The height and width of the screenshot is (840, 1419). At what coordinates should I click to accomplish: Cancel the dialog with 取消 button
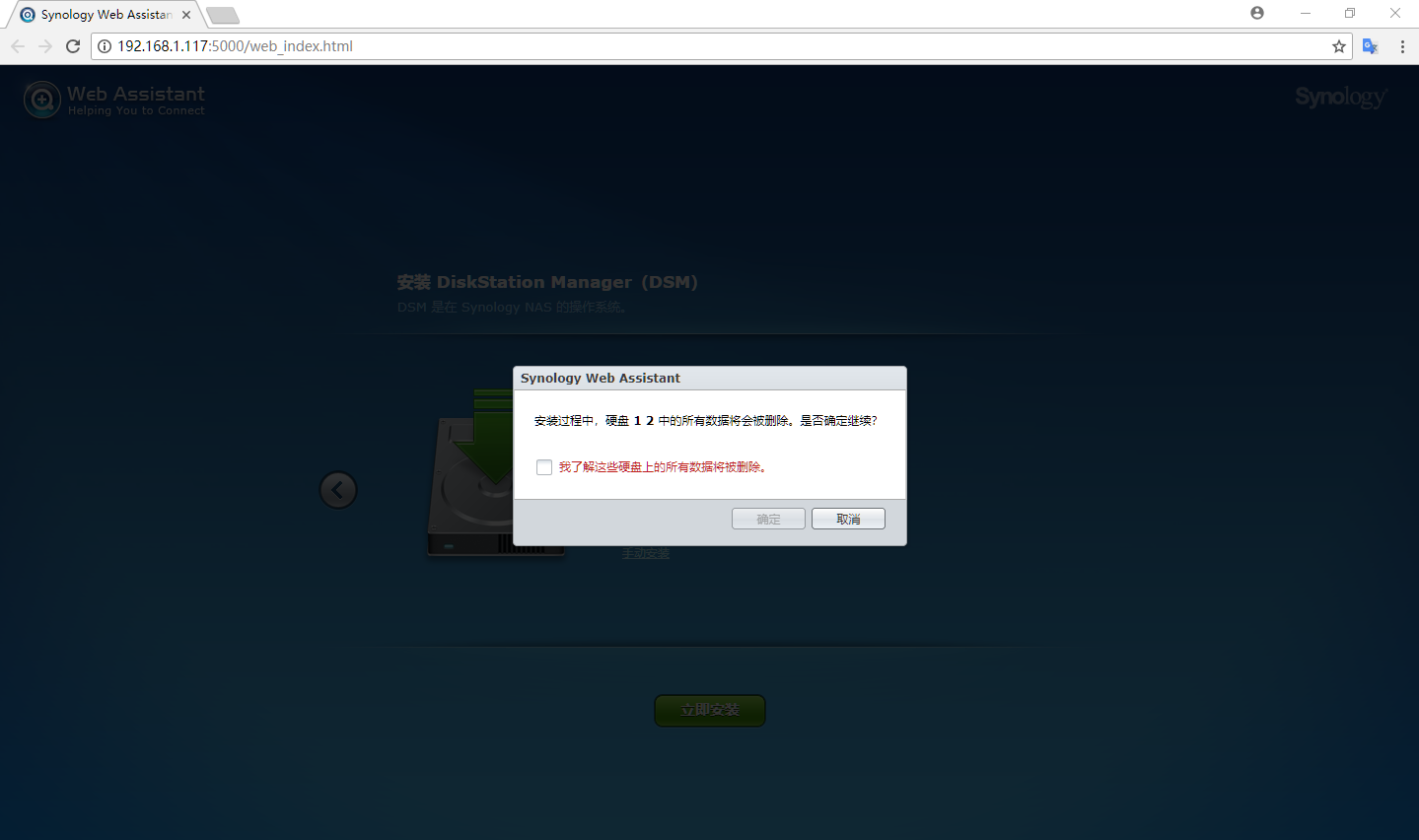(848, 519)
